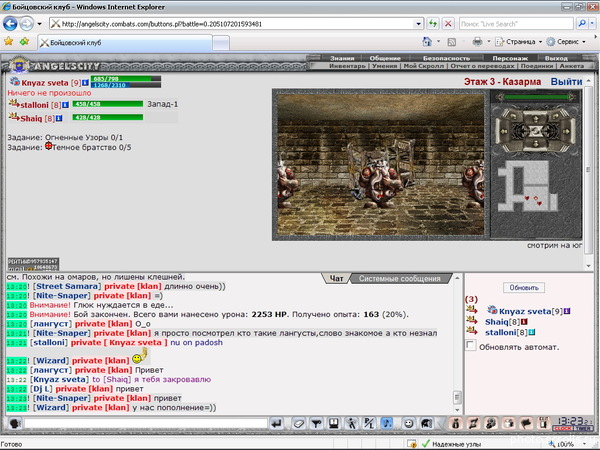Image resolution: width=600 pixels, height=450 pixels.
Task: Open the Умения submenu link
Action: coord(384,66)
